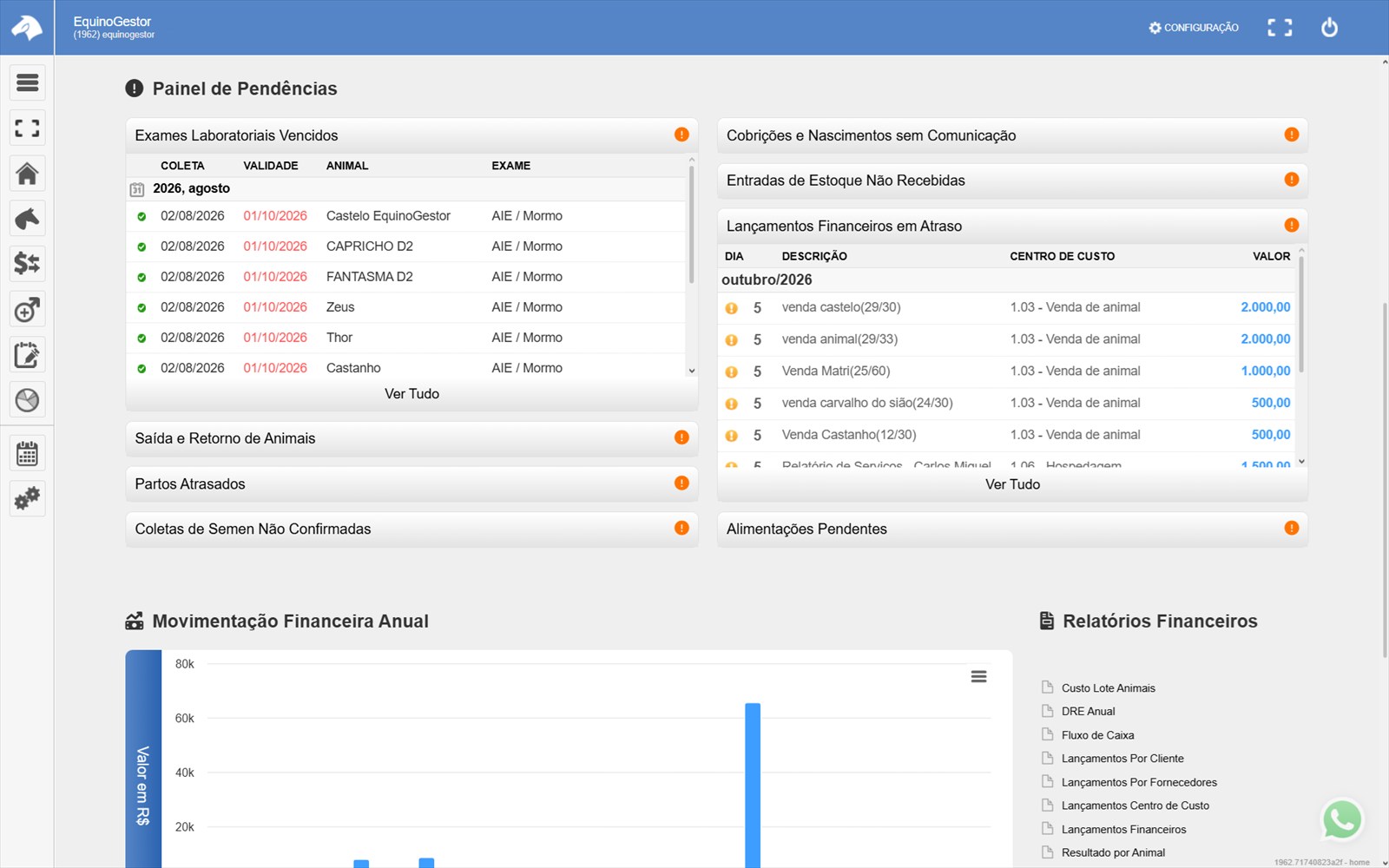
Task: Click the sidebar fullscreen icon
Action: 27,128
